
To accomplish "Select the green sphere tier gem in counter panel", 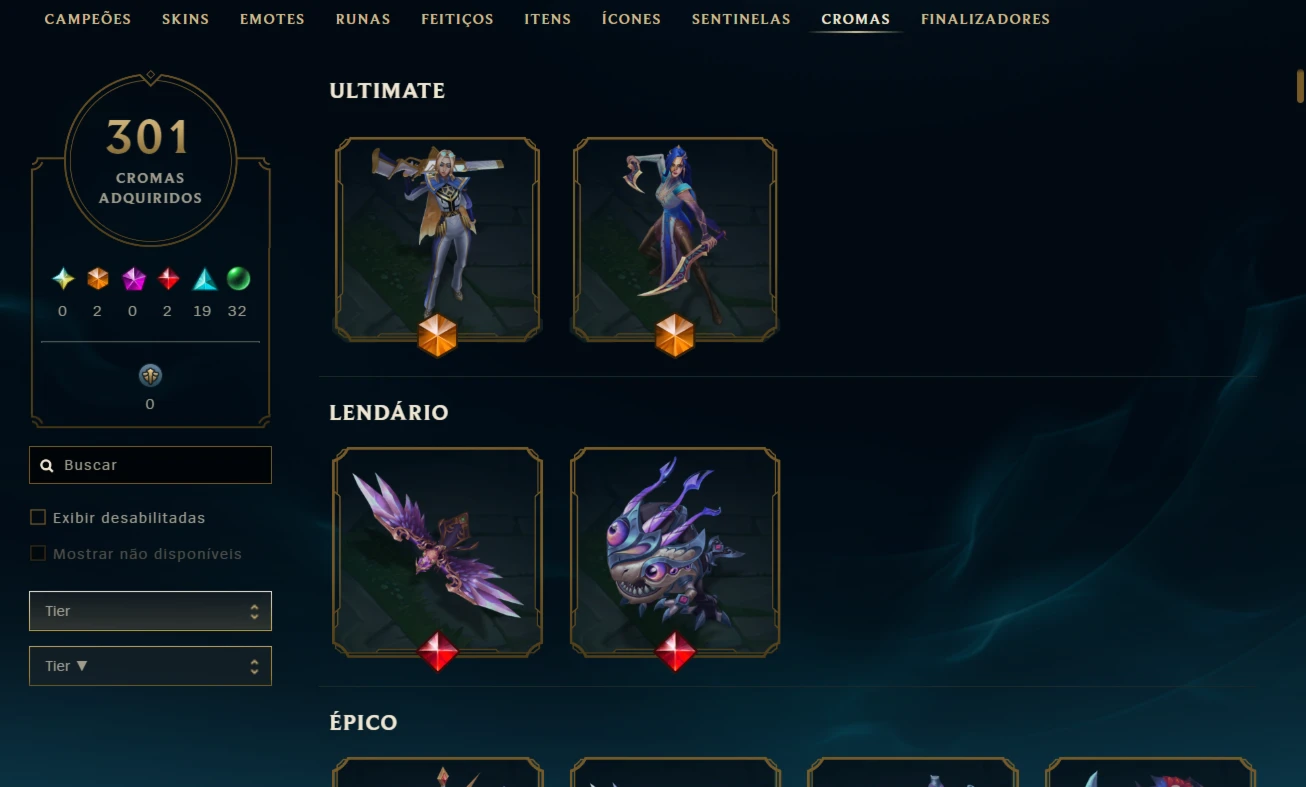I will 238,279.
